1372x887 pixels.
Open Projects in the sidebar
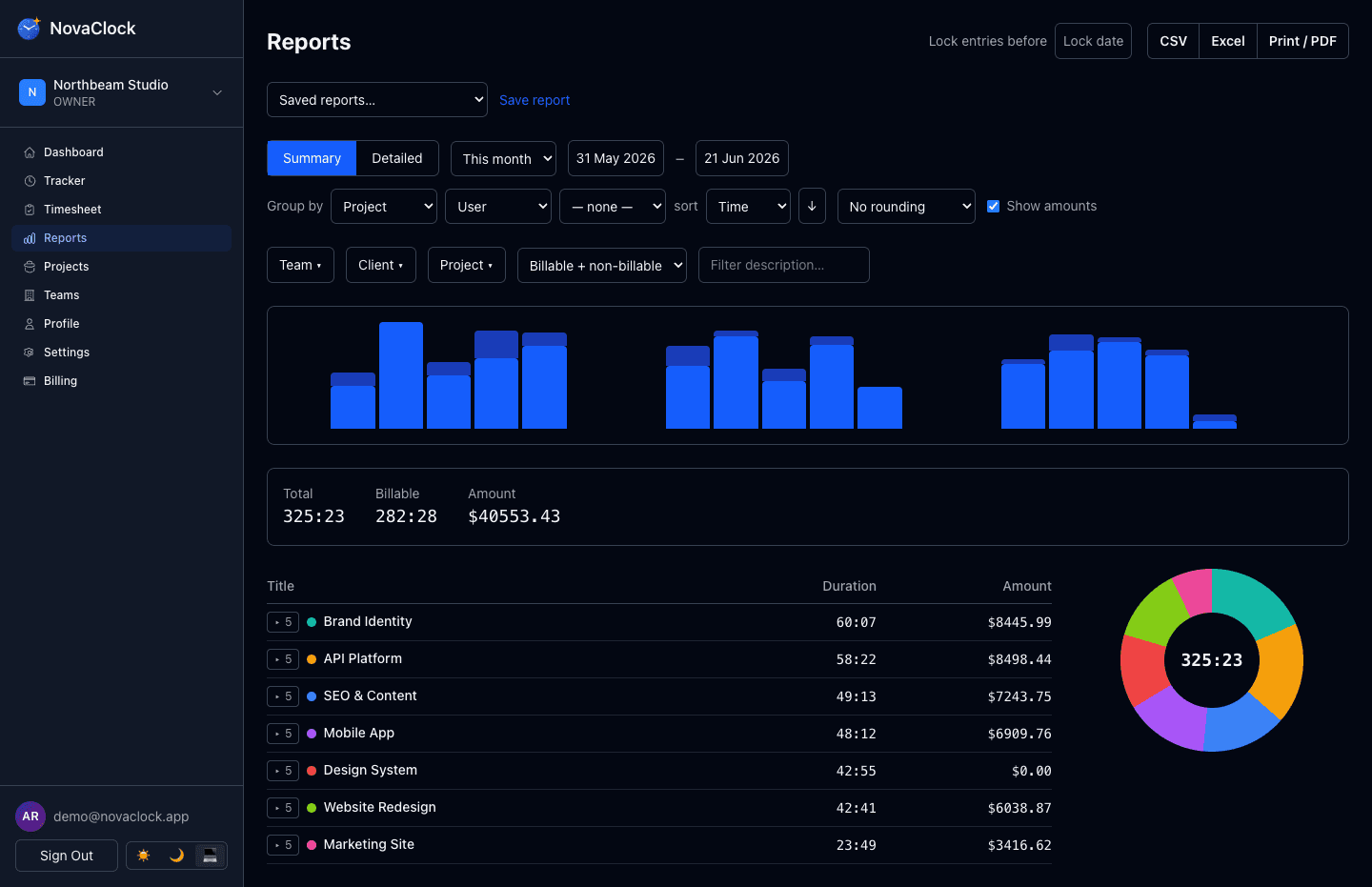(121, 267)
